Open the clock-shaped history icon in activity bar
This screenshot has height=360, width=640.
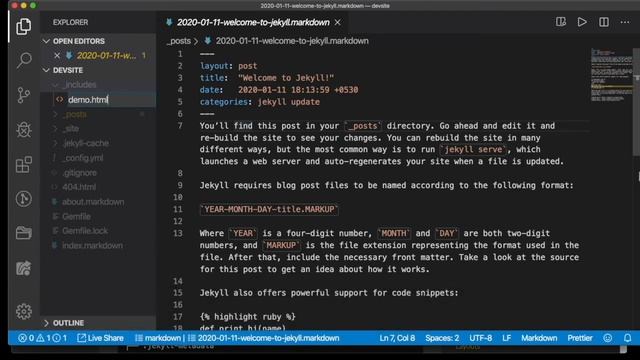click(x=24, y=199)
